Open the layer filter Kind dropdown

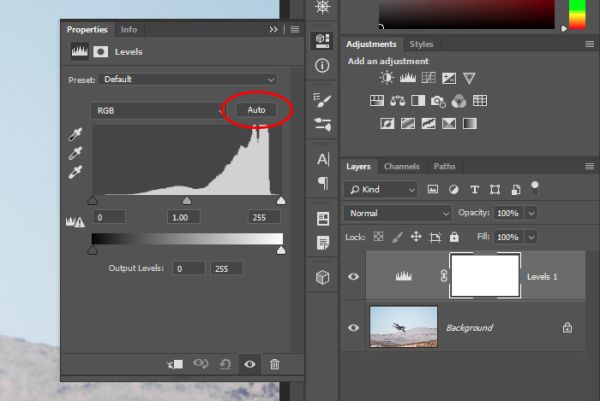(x=381, y=189)
